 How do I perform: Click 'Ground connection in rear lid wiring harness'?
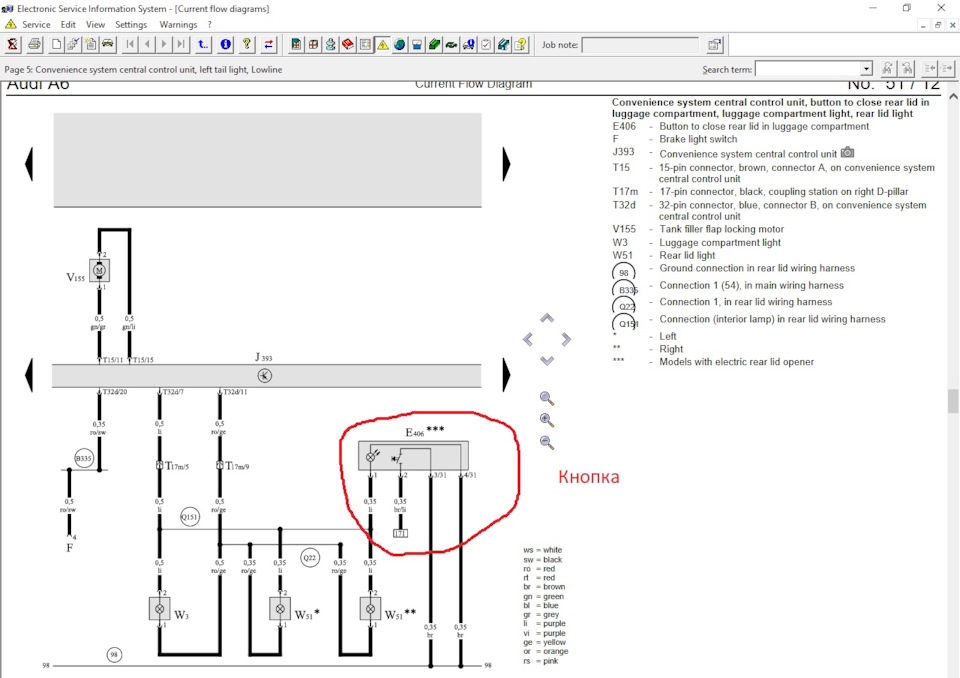coord(757,268)
